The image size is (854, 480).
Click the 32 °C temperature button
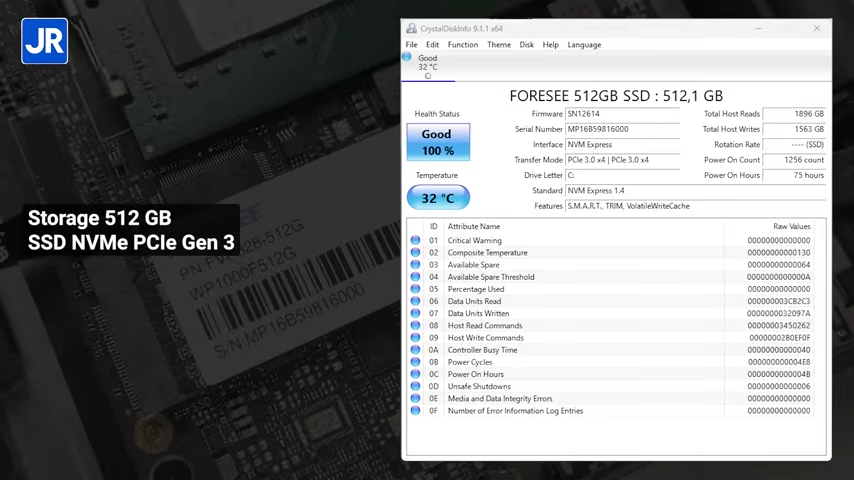[437, 198]
